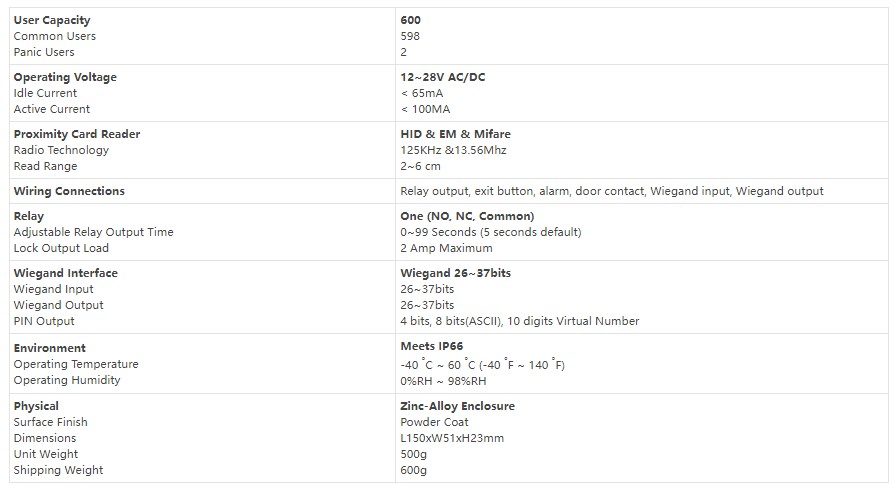This screenshot has width=895, height=489.
Task: Click the Zinc-Alloy Enclosure value
Action: (457, 406)
